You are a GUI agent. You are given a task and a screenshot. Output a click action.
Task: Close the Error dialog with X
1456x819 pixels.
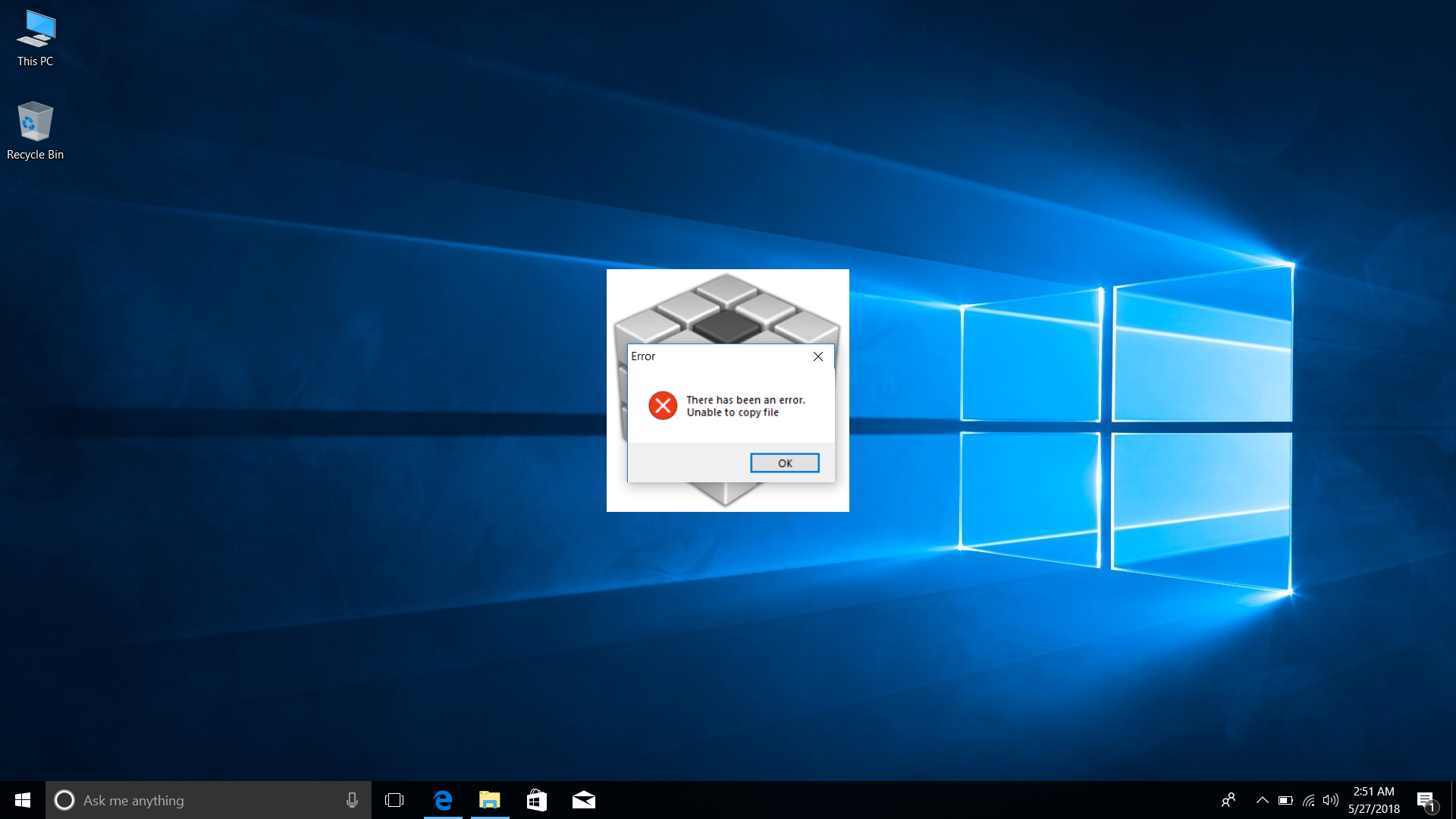click(817, 356)
